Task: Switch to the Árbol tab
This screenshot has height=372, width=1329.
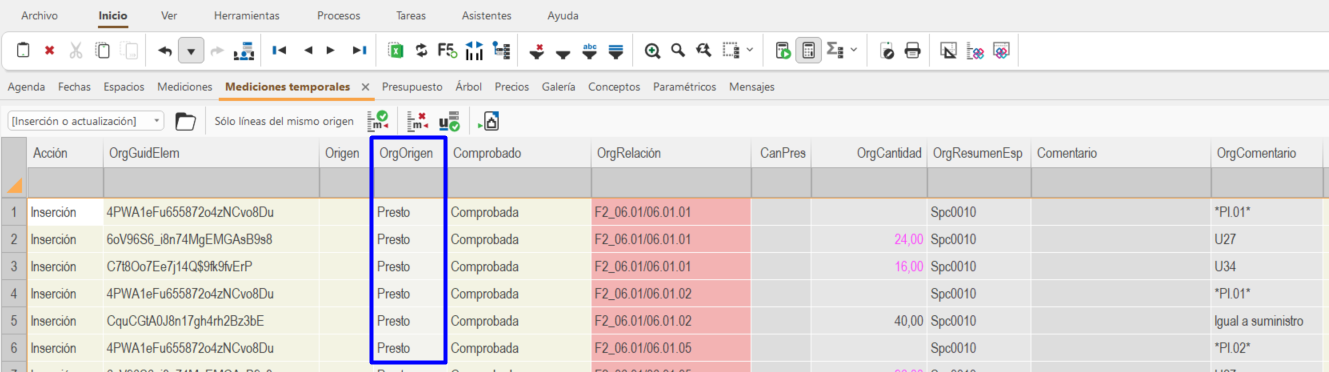Action: pyautogui.click(x=468, y=87)
